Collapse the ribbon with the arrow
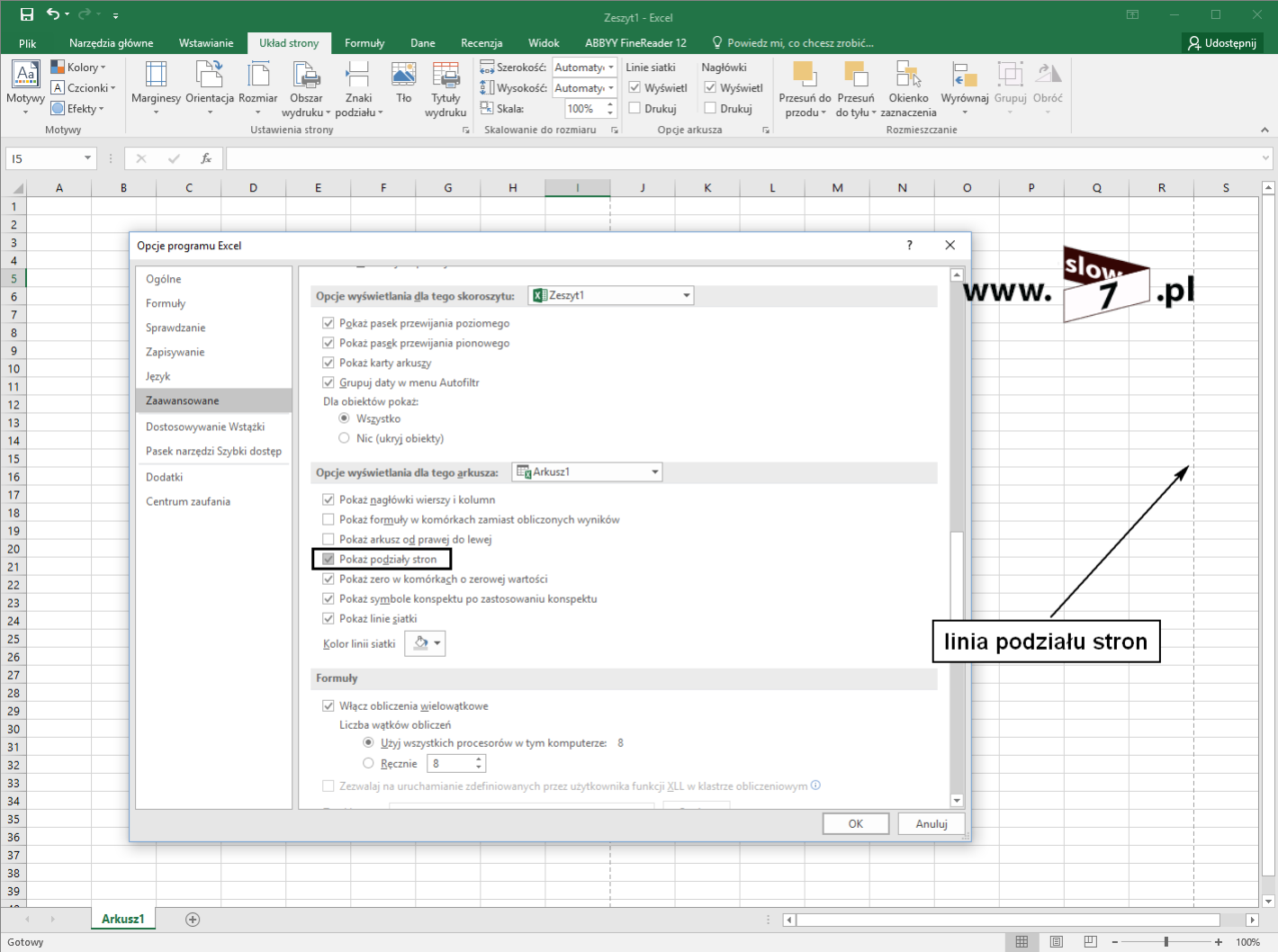 (x=1264, y=130)
